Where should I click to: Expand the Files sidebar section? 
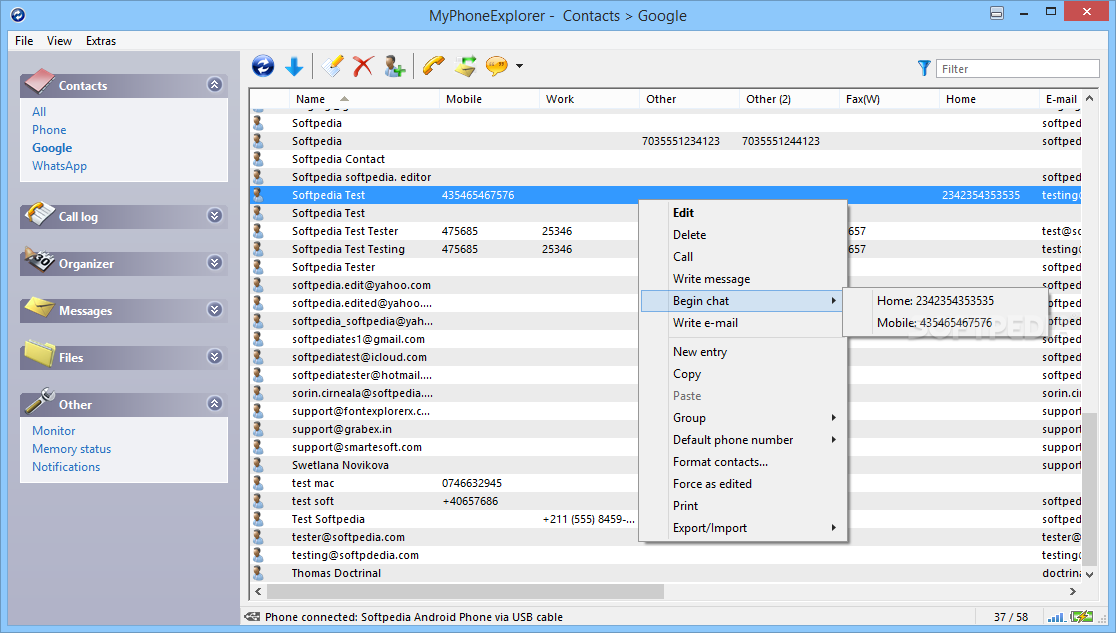point(214,357)
